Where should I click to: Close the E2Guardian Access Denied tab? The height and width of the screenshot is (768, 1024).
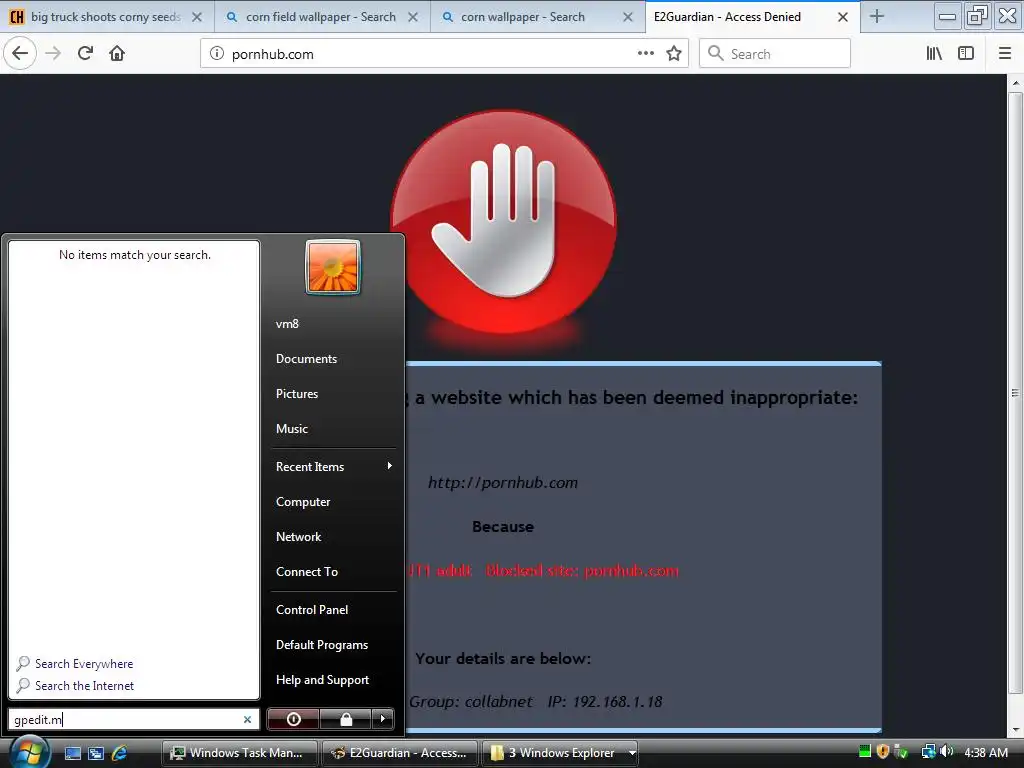(x=843, y=17)
